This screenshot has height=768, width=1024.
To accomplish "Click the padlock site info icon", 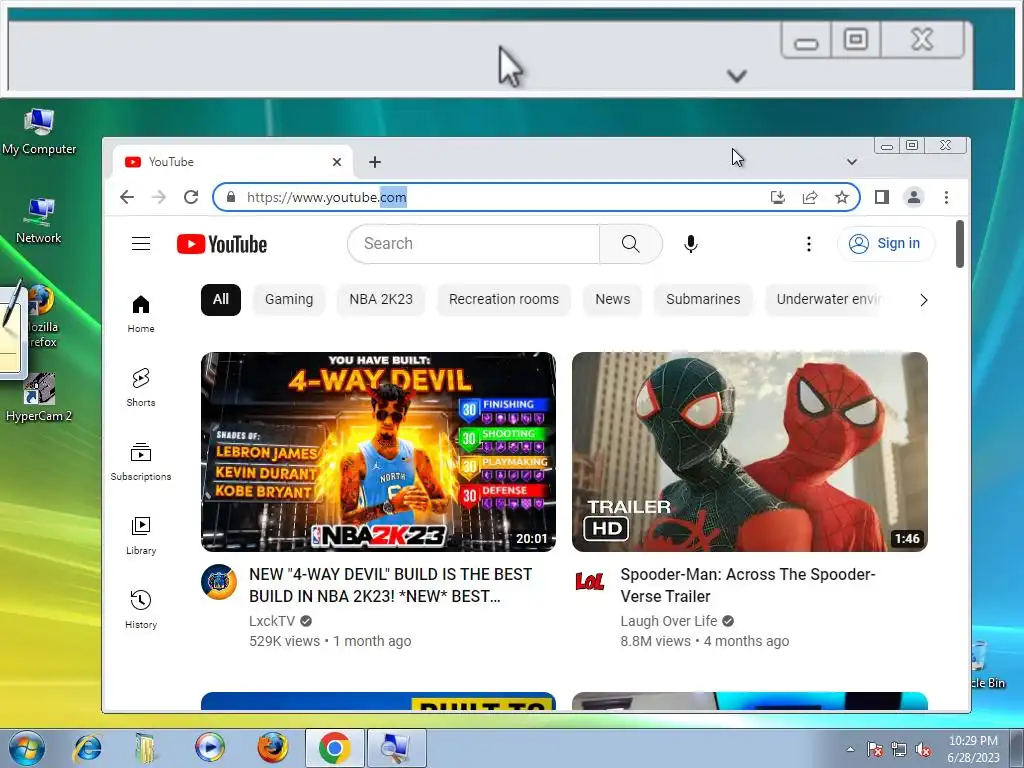I will [231, 197].
